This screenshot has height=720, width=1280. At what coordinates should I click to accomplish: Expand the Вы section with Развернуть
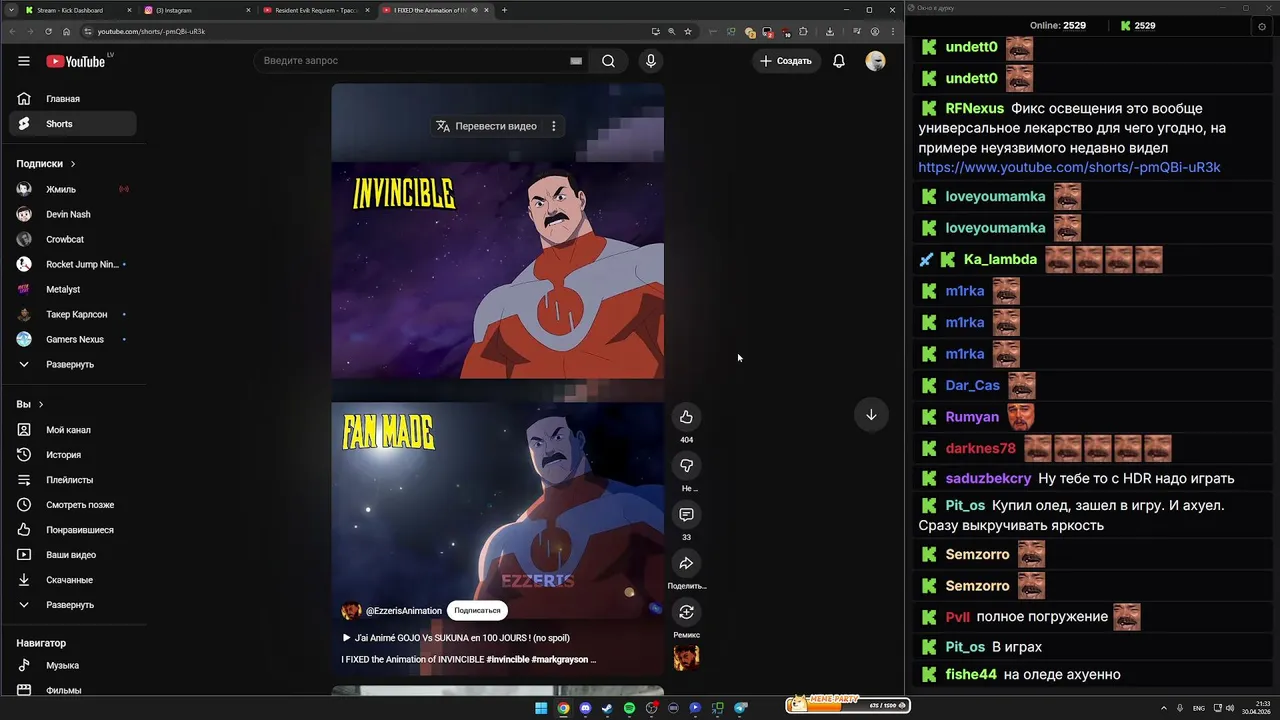70,605
